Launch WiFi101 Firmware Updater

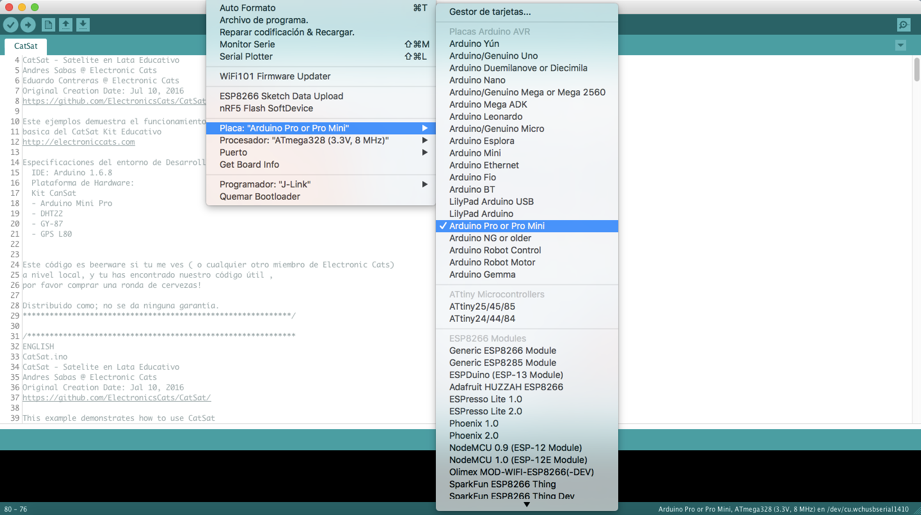(321, 76)
